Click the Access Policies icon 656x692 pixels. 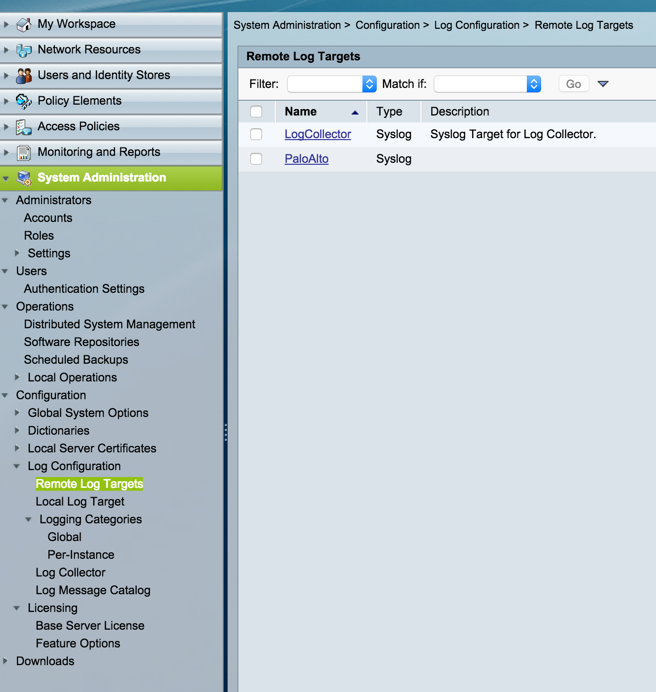(x=24, y=127)
